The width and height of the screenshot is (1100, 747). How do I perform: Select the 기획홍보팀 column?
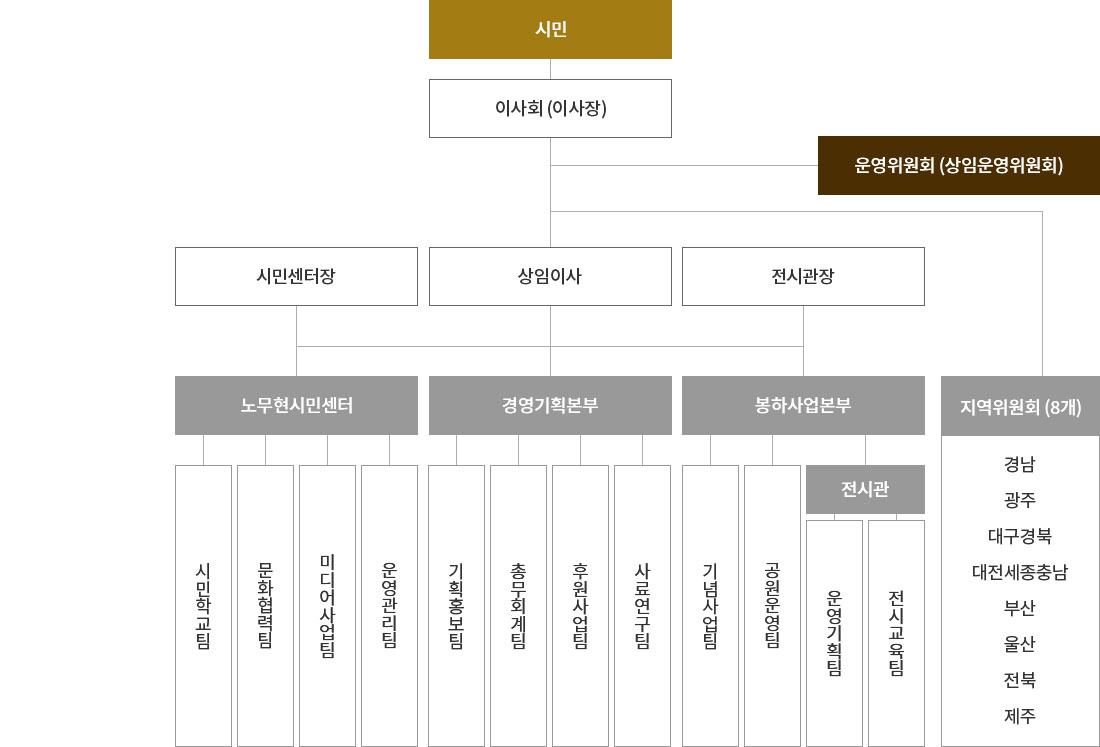point(457,605)
